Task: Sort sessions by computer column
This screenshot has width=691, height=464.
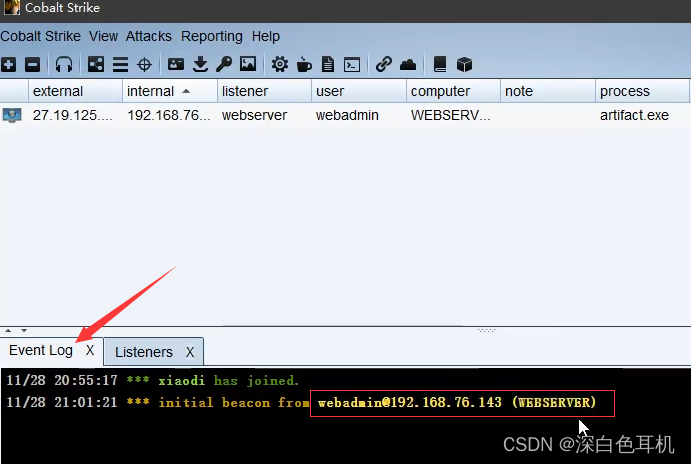Action: pos(453,91)
